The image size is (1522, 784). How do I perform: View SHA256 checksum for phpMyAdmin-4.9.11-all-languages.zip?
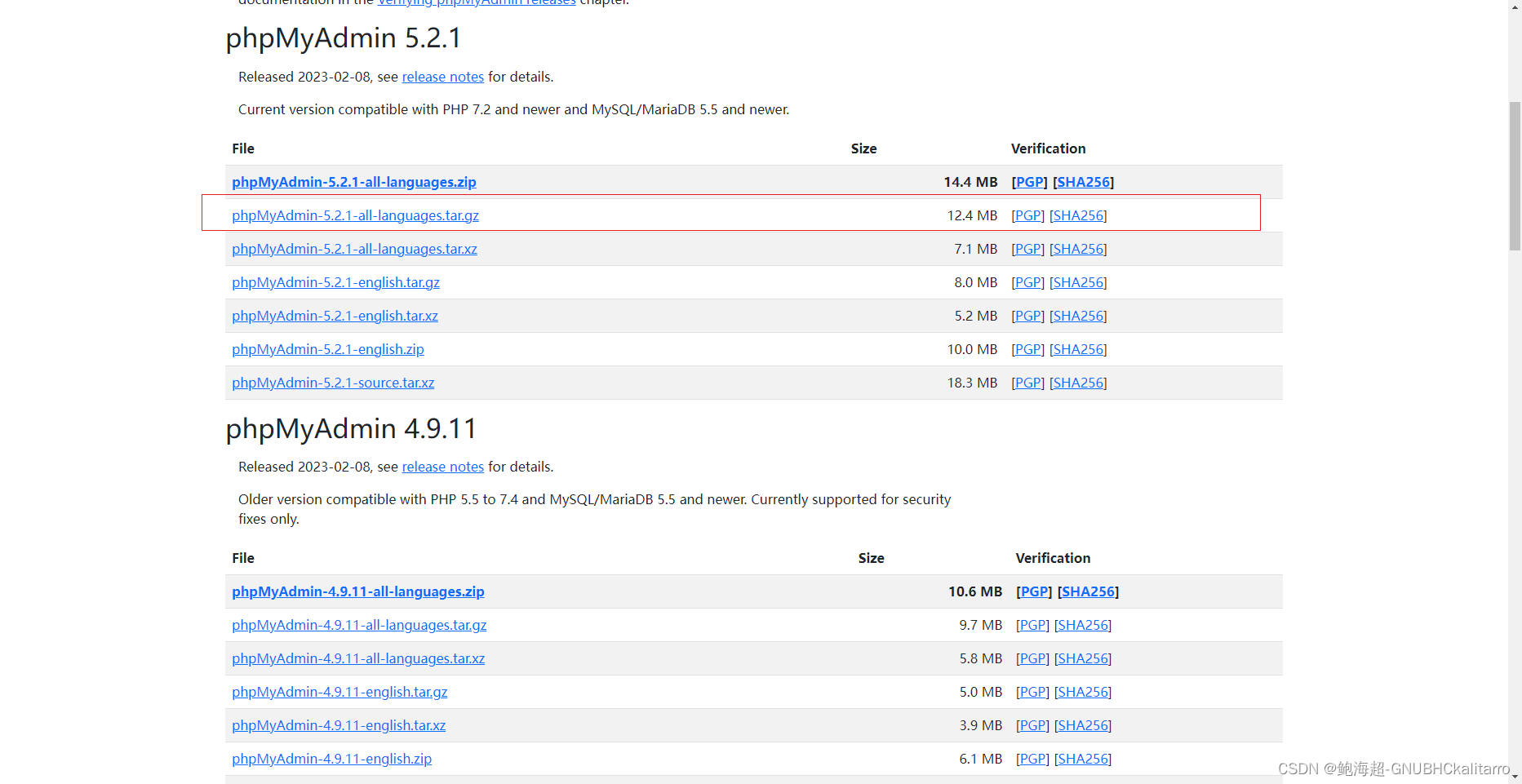tap(1088, 591)
